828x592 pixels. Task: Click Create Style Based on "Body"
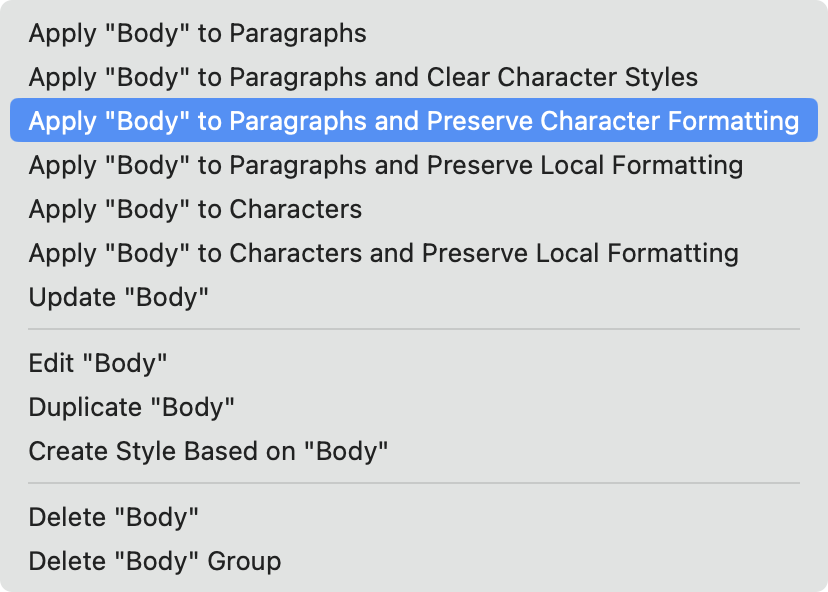tap(208, 451)
